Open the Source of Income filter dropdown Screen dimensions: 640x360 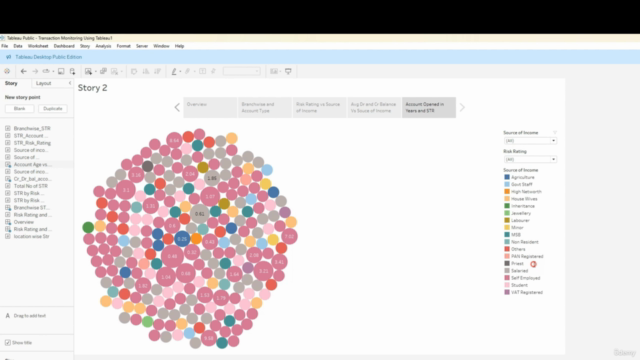pos(530,141)
